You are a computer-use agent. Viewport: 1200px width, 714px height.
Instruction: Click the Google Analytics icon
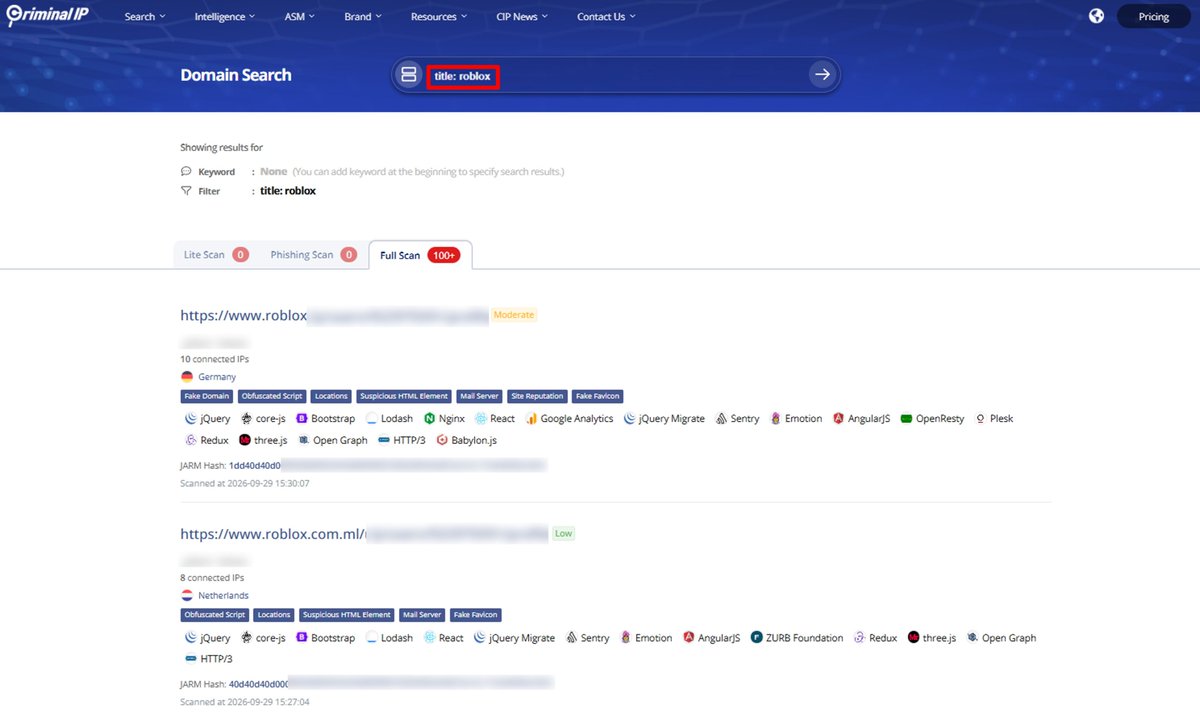click(x=532, y=419)
